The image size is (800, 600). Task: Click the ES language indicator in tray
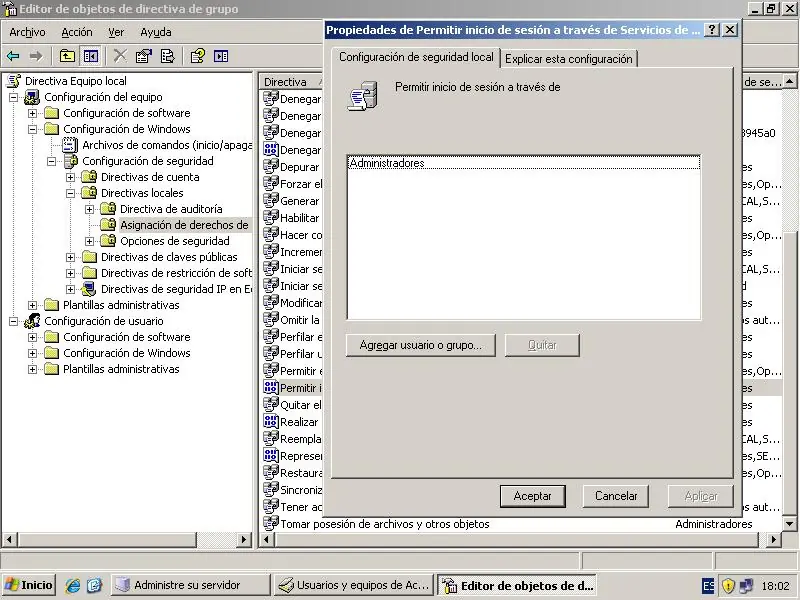pos(708,585)
